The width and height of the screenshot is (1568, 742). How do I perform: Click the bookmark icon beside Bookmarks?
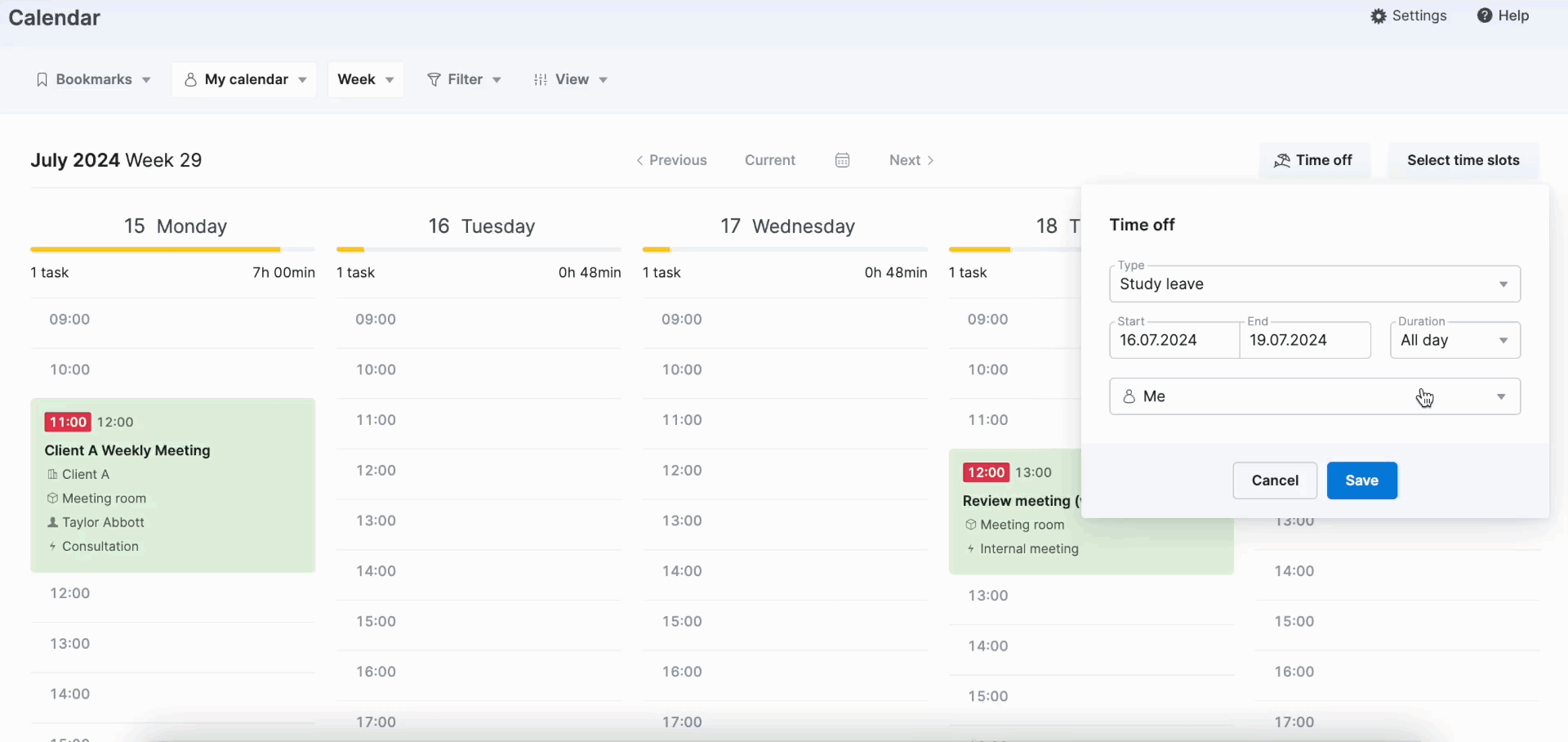(42, 80)
